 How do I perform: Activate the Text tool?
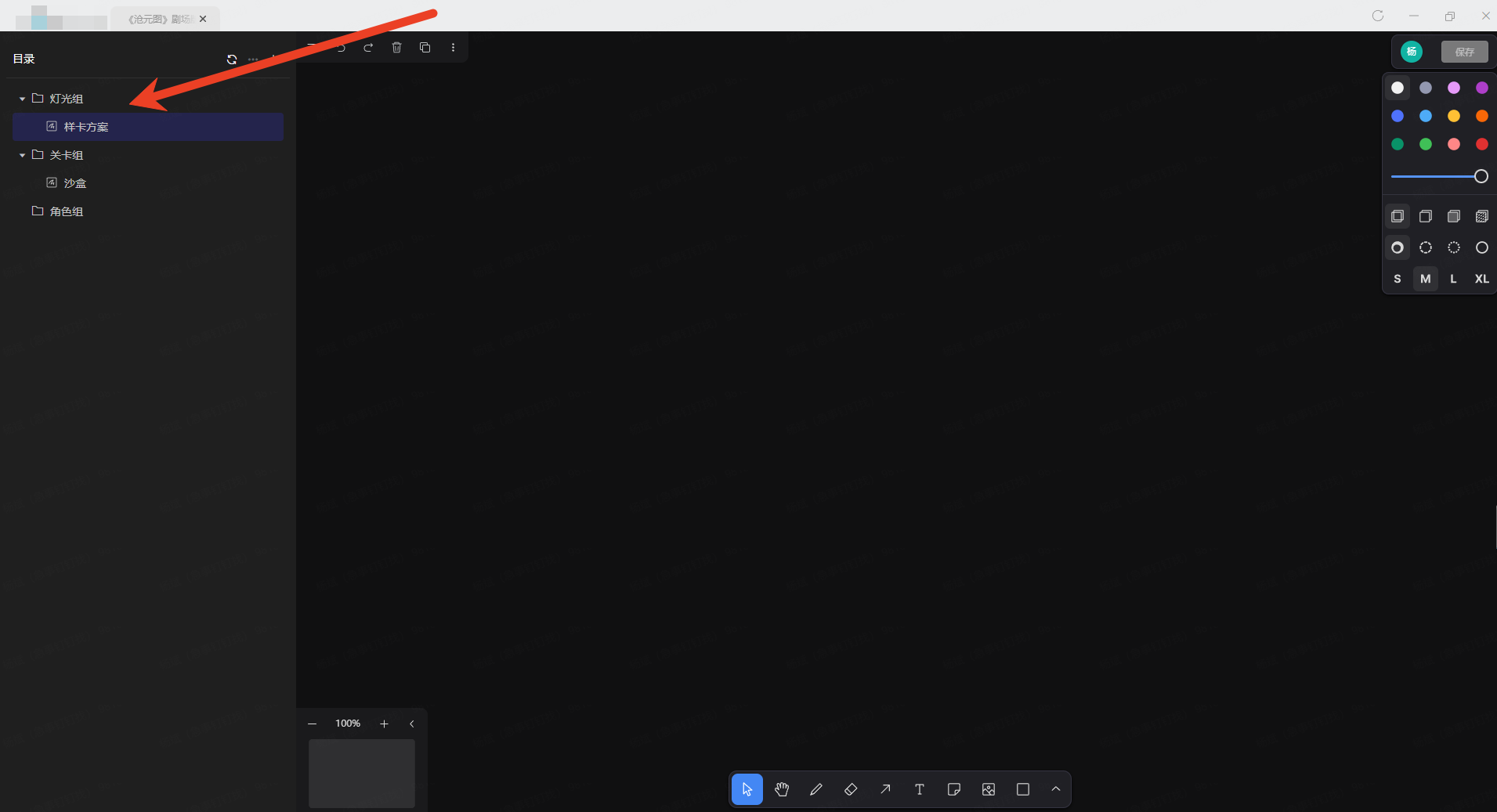920,789
